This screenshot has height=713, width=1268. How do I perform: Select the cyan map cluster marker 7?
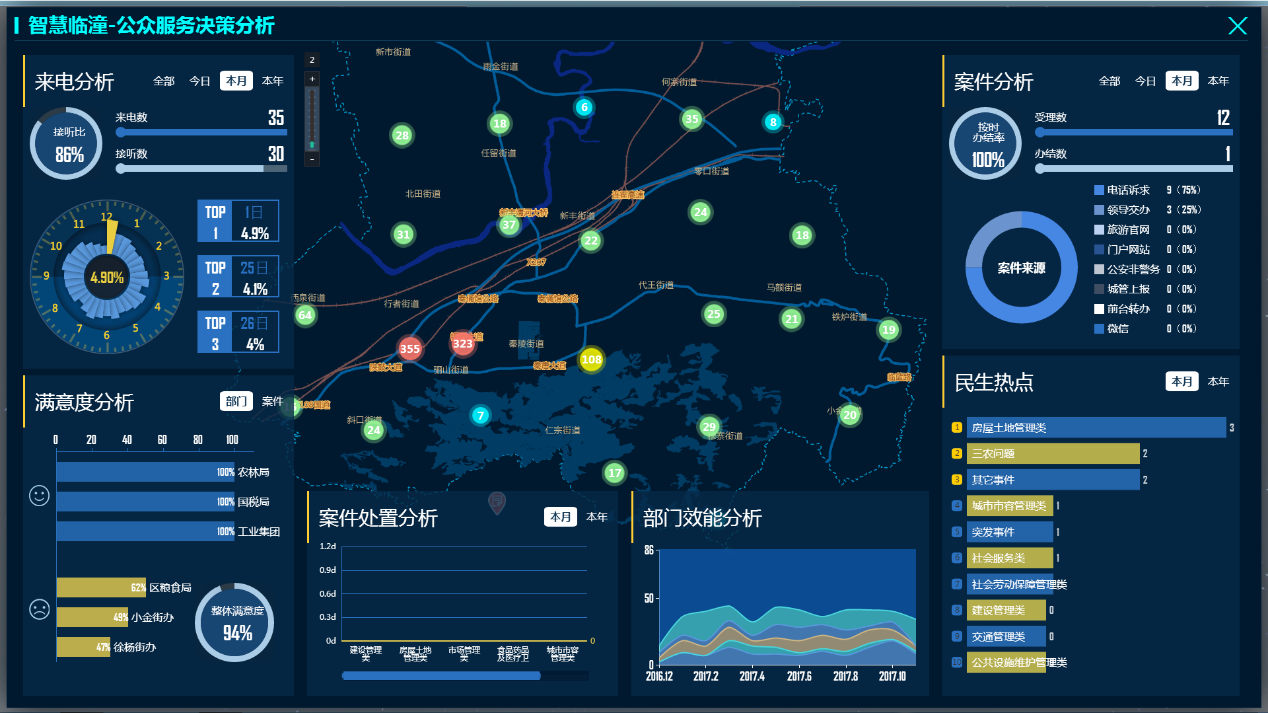coord(480,415)
